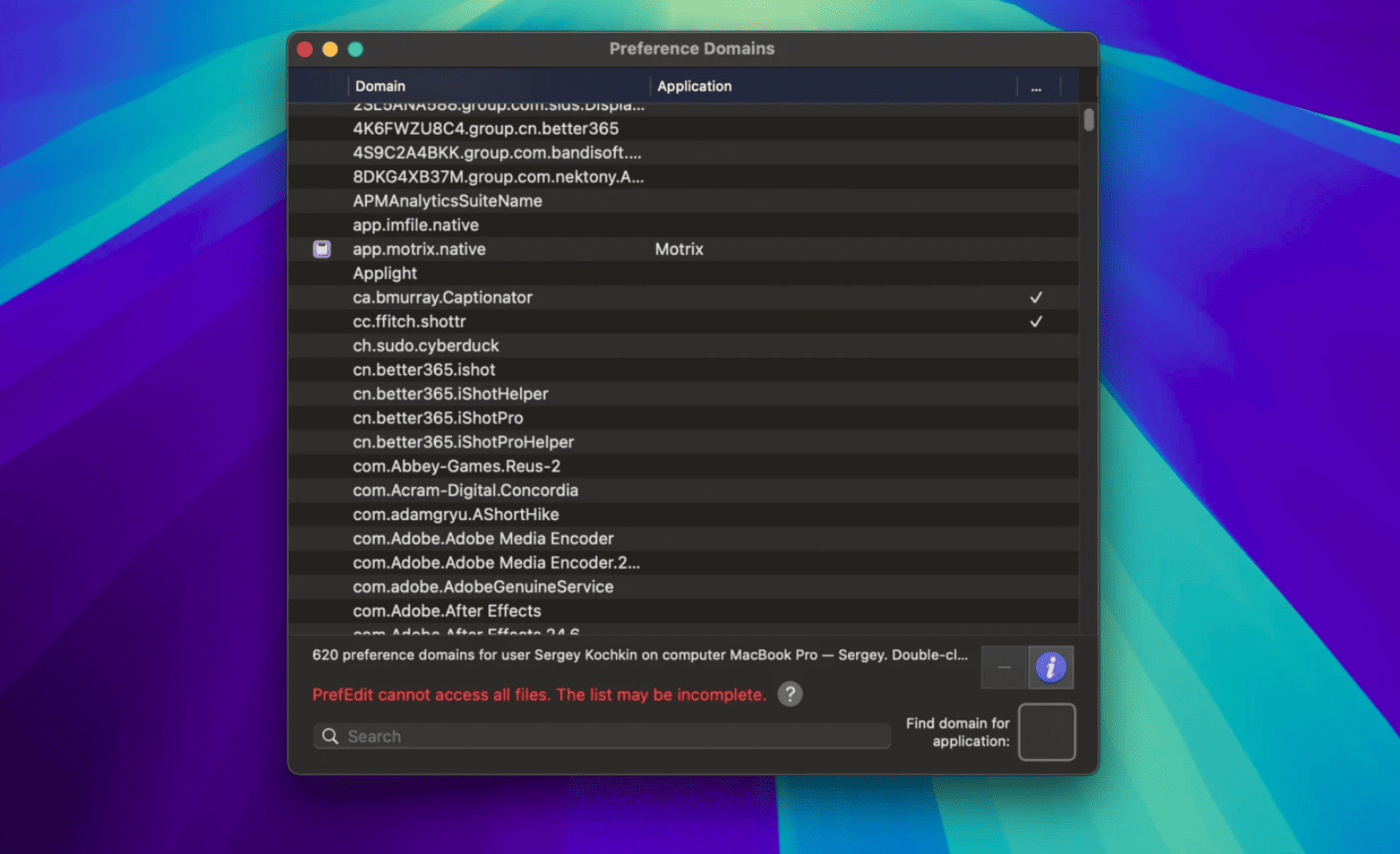The height and width of the screenshot is (854, 1400).
Task: Sort by the Domain column header
Action: pos(499,86)
